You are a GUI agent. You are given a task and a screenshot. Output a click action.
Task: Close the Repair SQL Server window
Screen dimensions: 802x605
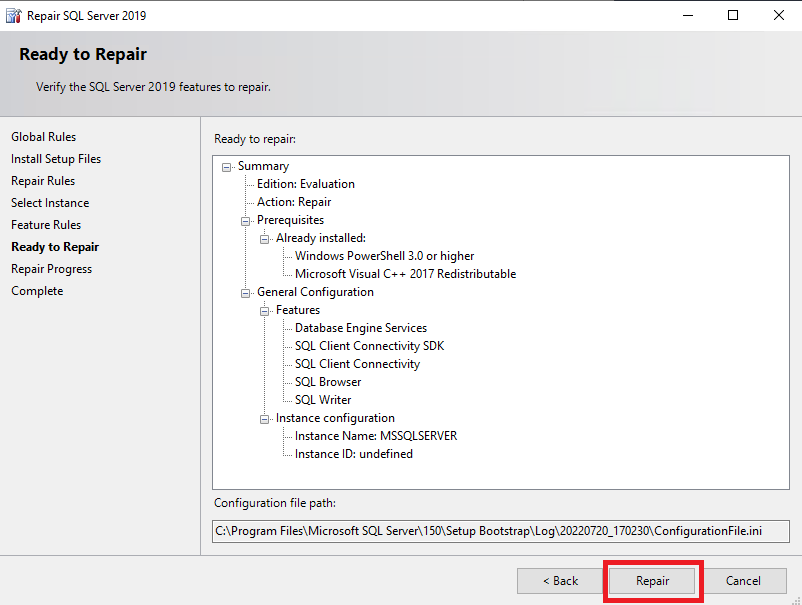[x=778, y=15]
